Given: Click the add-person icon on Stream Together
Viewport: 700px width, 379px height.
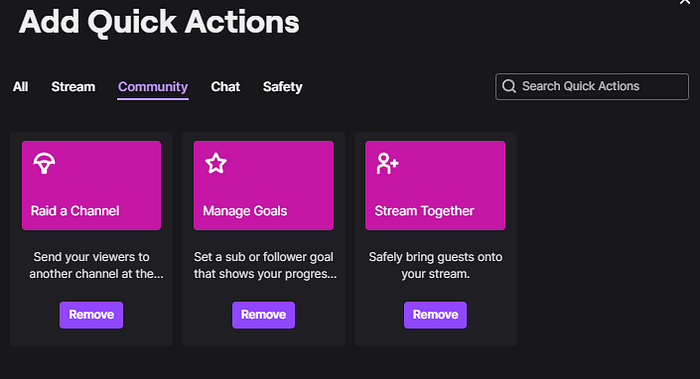Looking at the screenshot, I should [387, 163].
